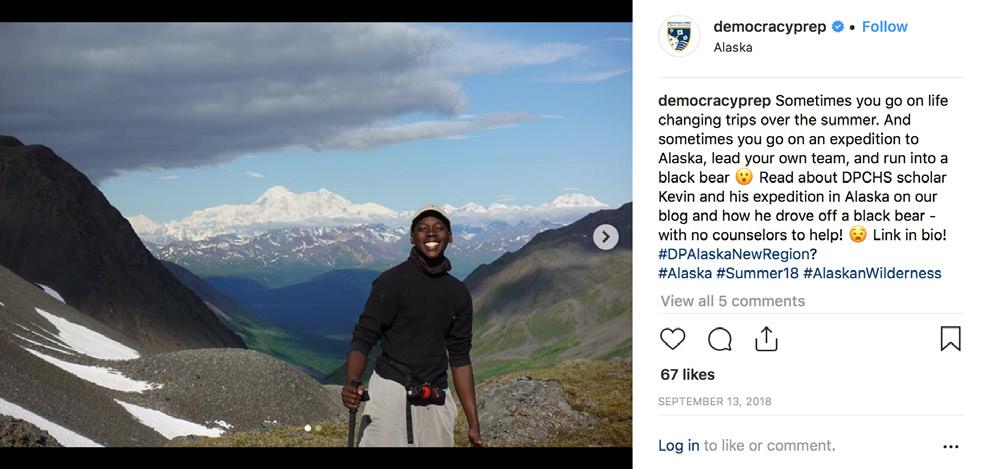Open the #AlaskanWilderness hashtag
Image resolution: width=984 pixels, height=469 pixels.
[872, 273]
